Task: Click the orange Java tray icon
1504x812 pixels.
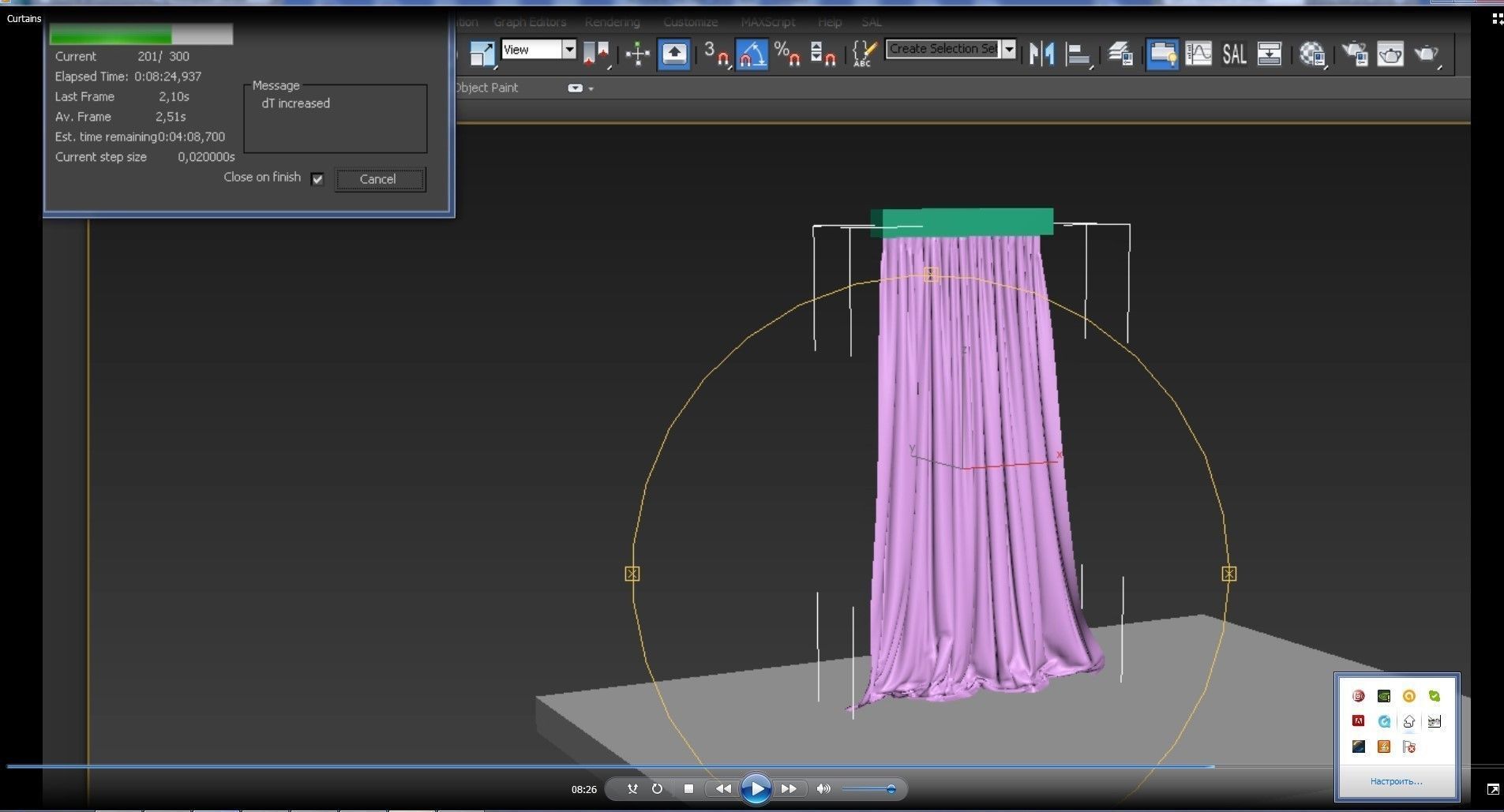Action: tap(1383, 747)
